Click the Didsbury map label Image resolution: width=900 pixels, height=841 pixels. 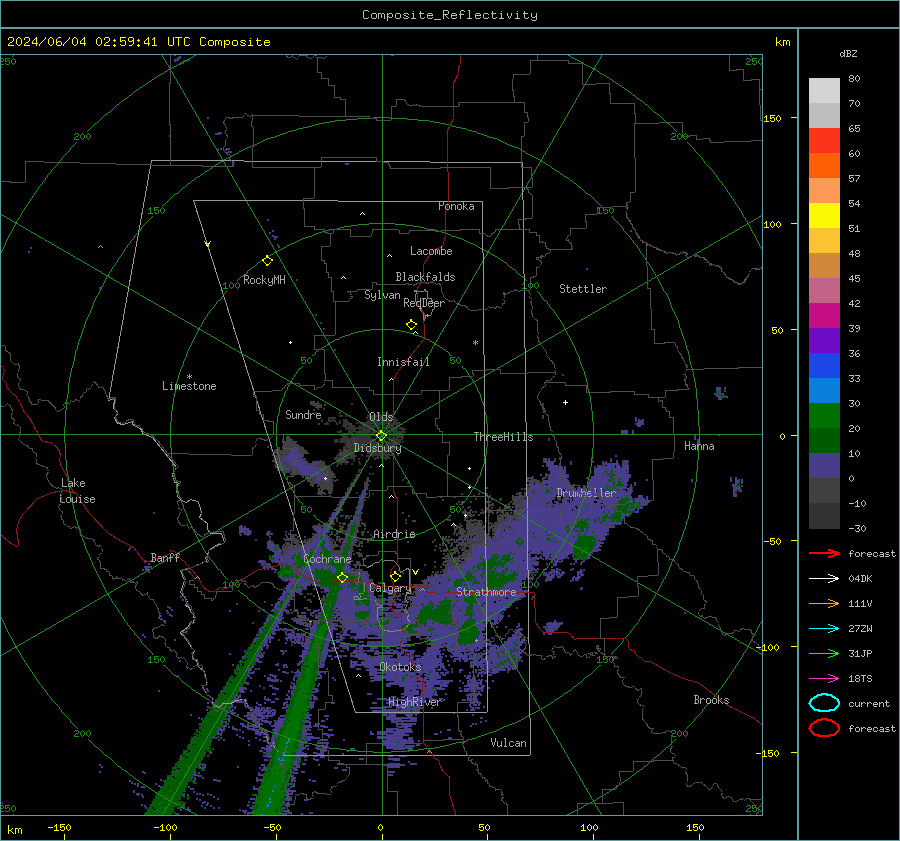tap(377, 448)
